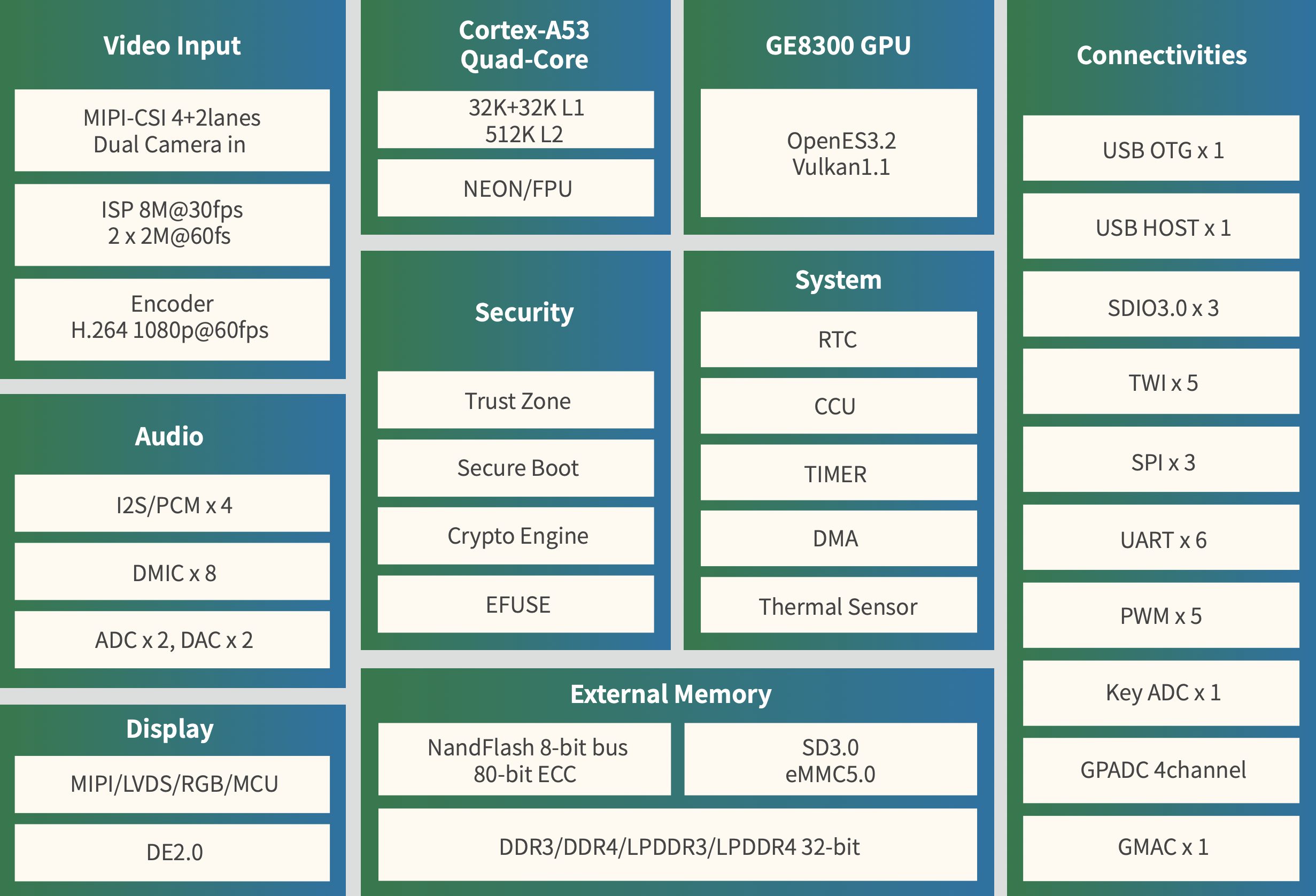This screenshot has width=1316, height=896.
Task: Click the Crypto Engine box
Action: 515,536
